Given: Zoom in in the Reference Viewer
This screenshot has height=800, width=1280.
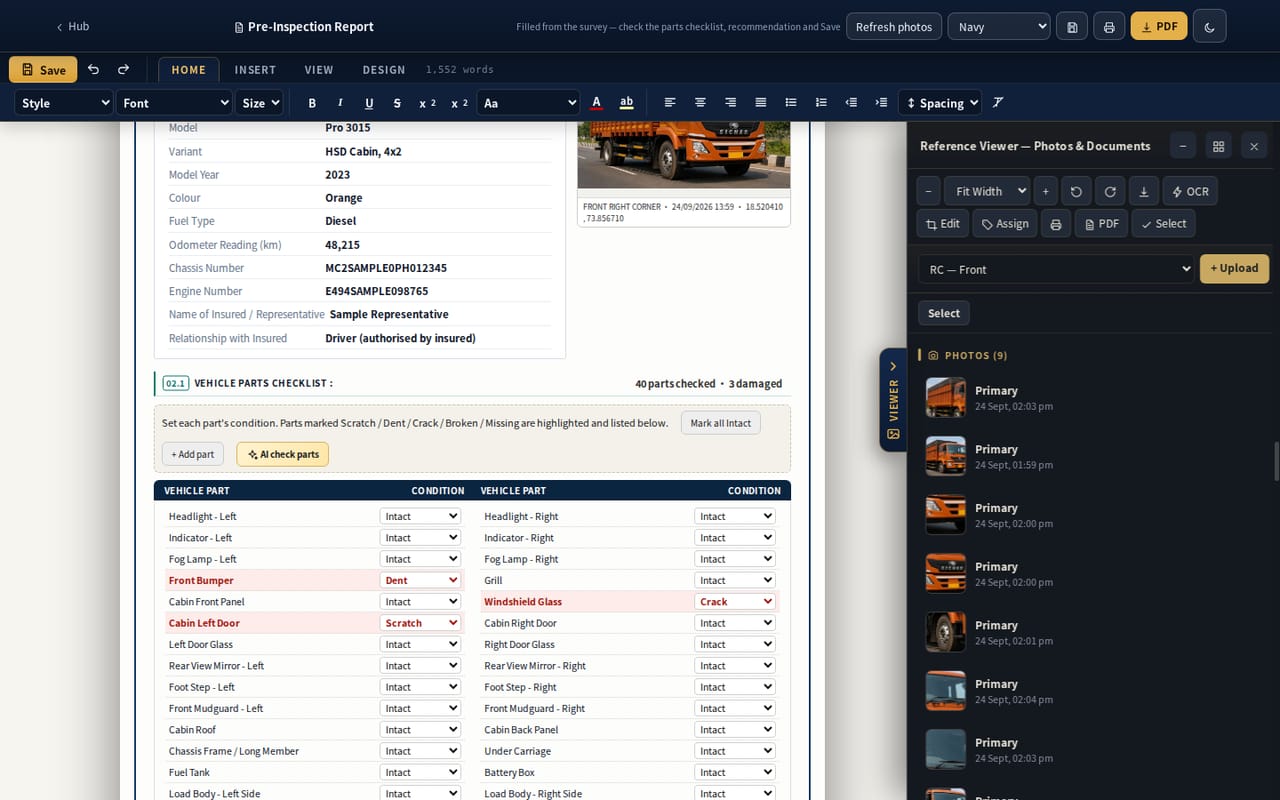Looking at the screenshot, I should point(1045,191).
